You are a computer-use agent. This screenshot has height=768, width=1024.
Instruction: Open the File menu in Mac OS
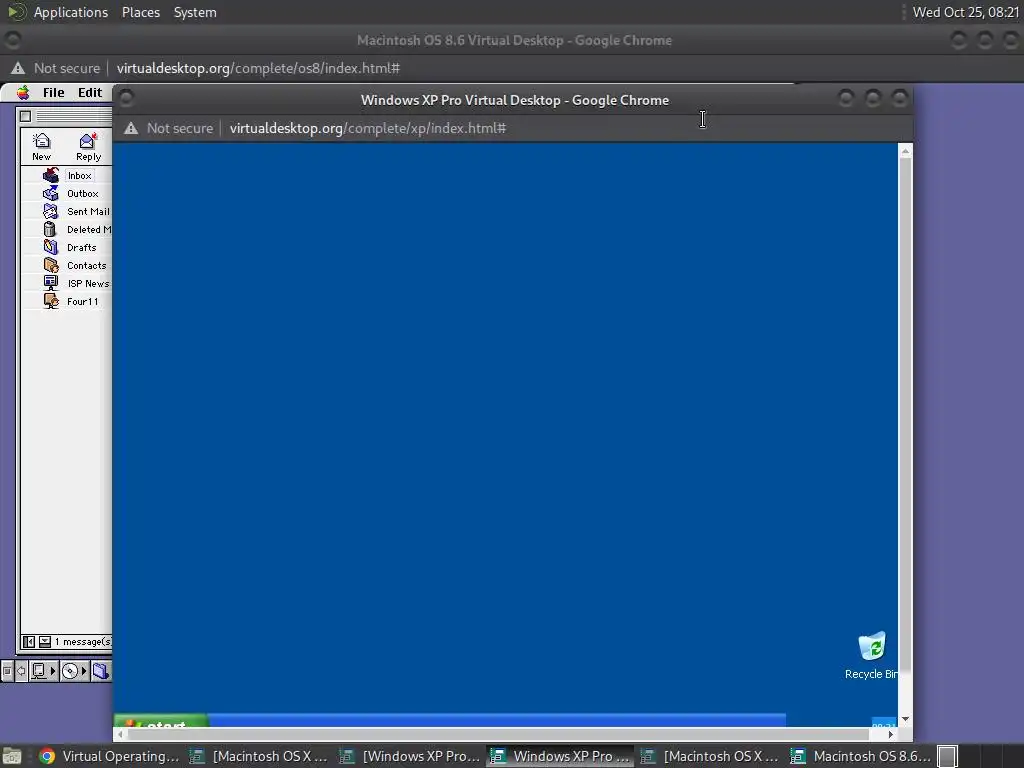[x=54, y=92]
